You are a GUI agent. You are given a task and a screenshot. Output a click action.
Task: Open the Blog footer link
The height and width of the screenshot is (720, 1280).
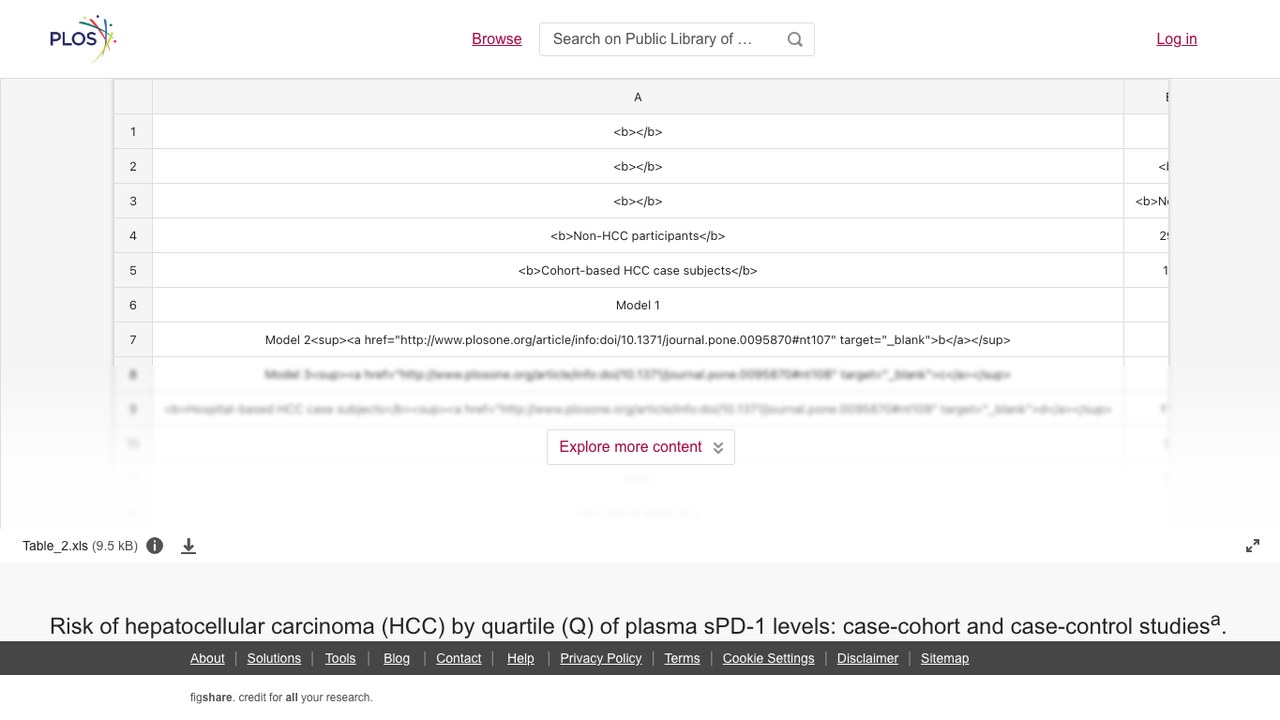pos(397,658)
